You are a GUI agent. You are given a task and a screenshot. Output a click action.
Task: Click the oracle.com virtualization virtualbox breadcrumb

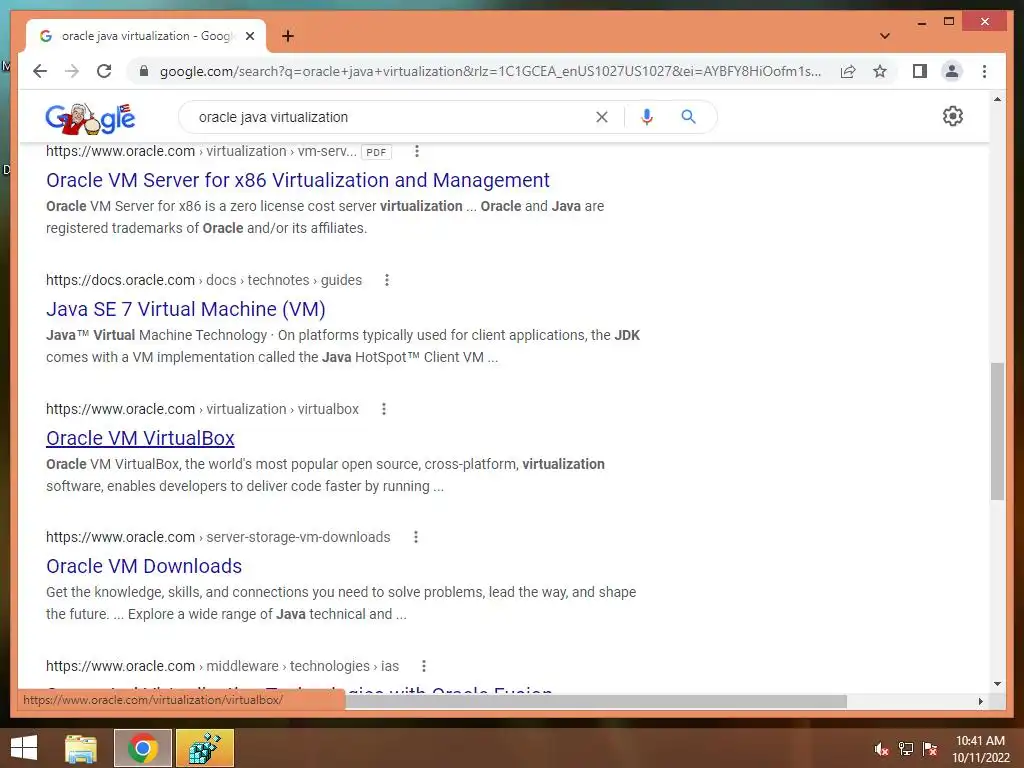[202, 409]
